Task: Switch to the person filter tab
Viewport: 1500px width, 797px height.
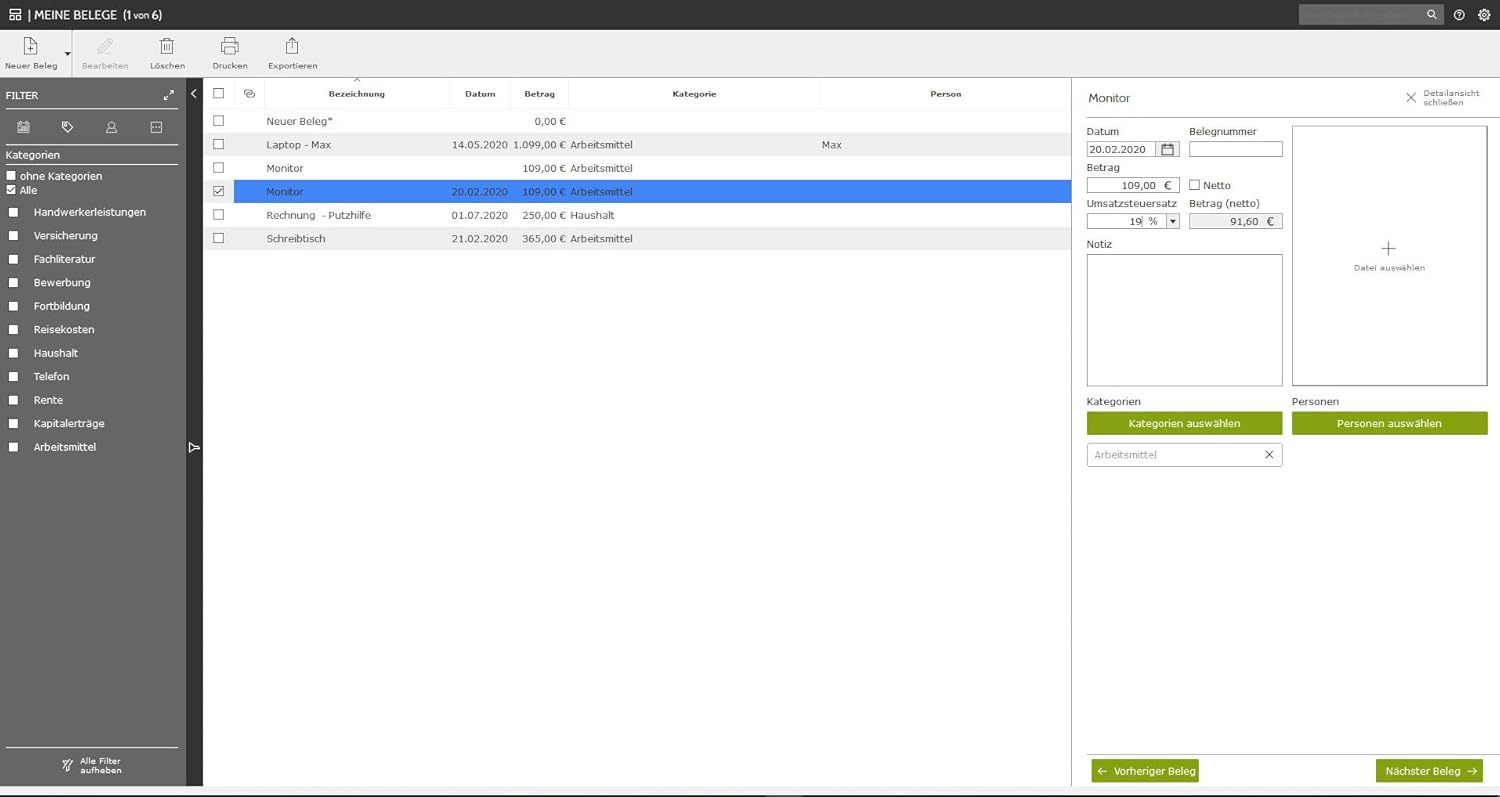Action: point(112,127)
